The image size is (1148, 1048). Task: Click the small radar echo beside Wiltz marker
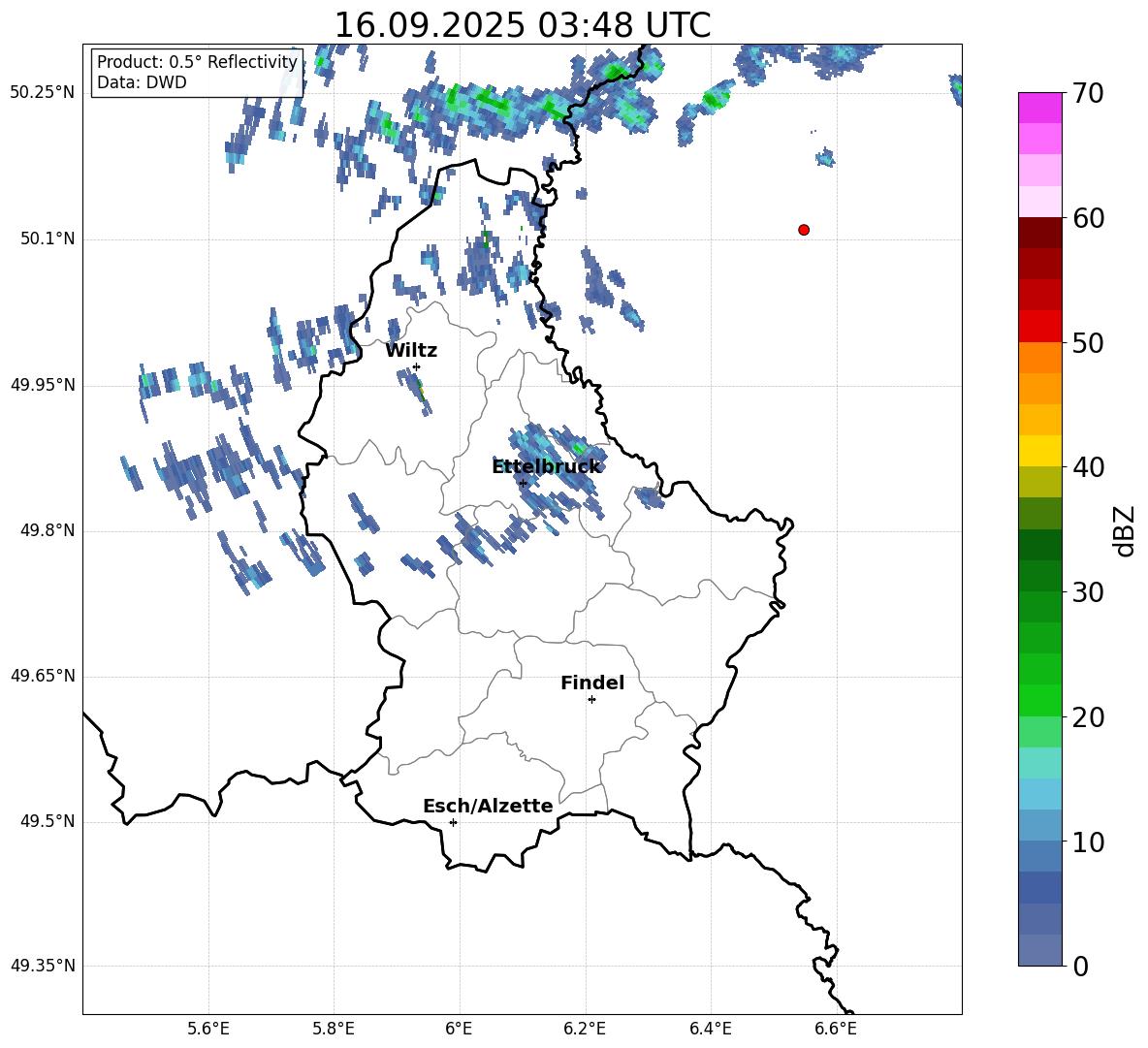tap(415, 391)
